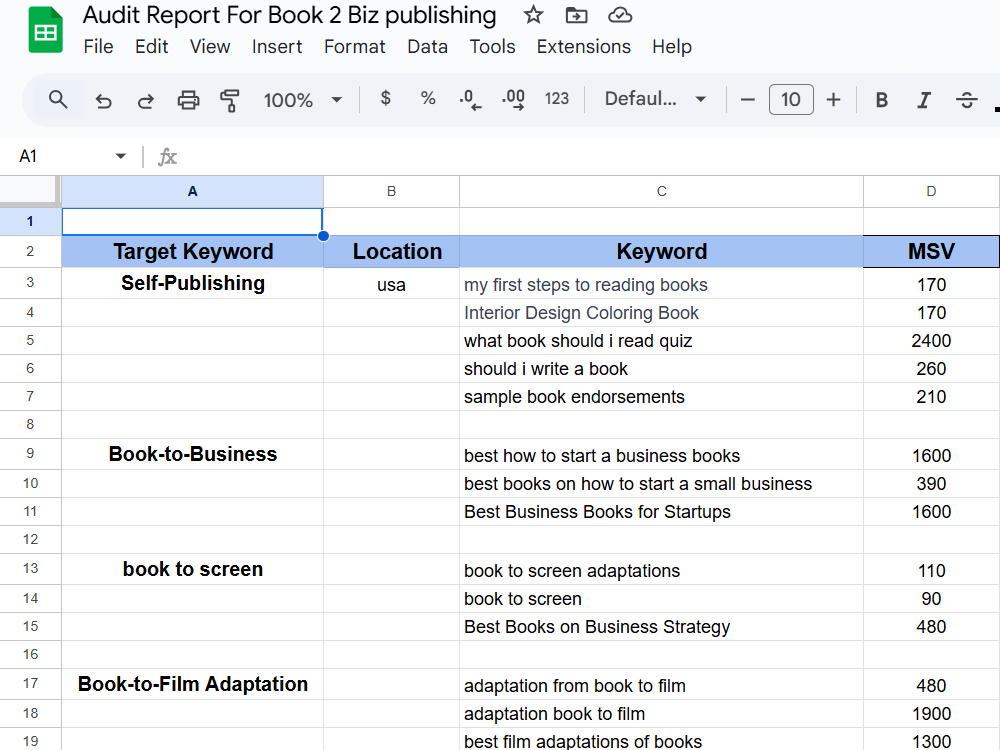Check the cloud save status icon
1000x750 pixels.
[620, 15]
